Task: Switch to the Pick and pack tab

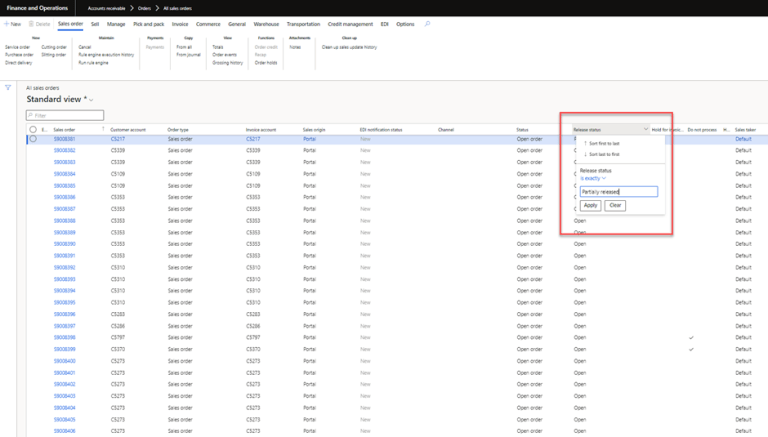Action: click(148, 23)
